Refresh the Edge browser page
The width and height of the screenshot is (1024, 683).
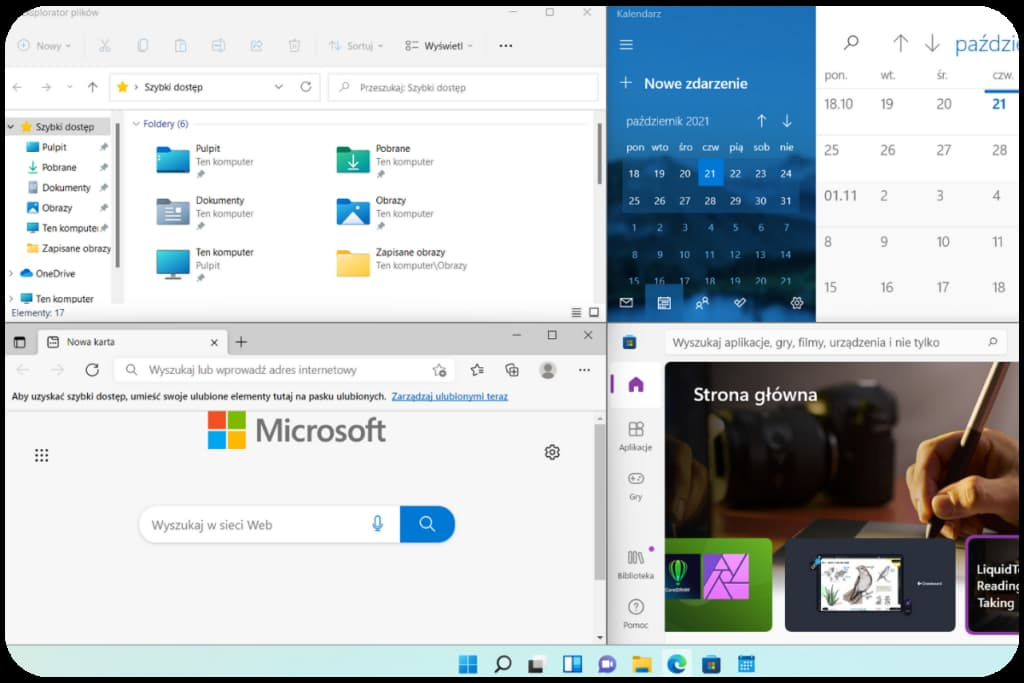tap(92, 370)
